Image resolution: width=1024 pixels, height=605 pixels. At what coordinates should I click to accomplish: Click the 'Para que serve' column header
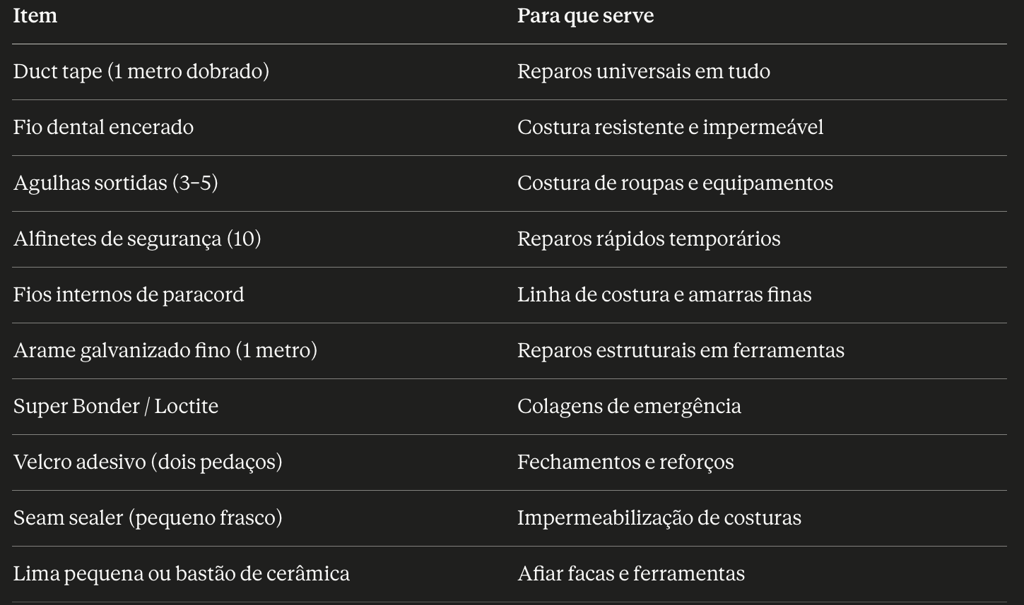[x=585, y=16]
